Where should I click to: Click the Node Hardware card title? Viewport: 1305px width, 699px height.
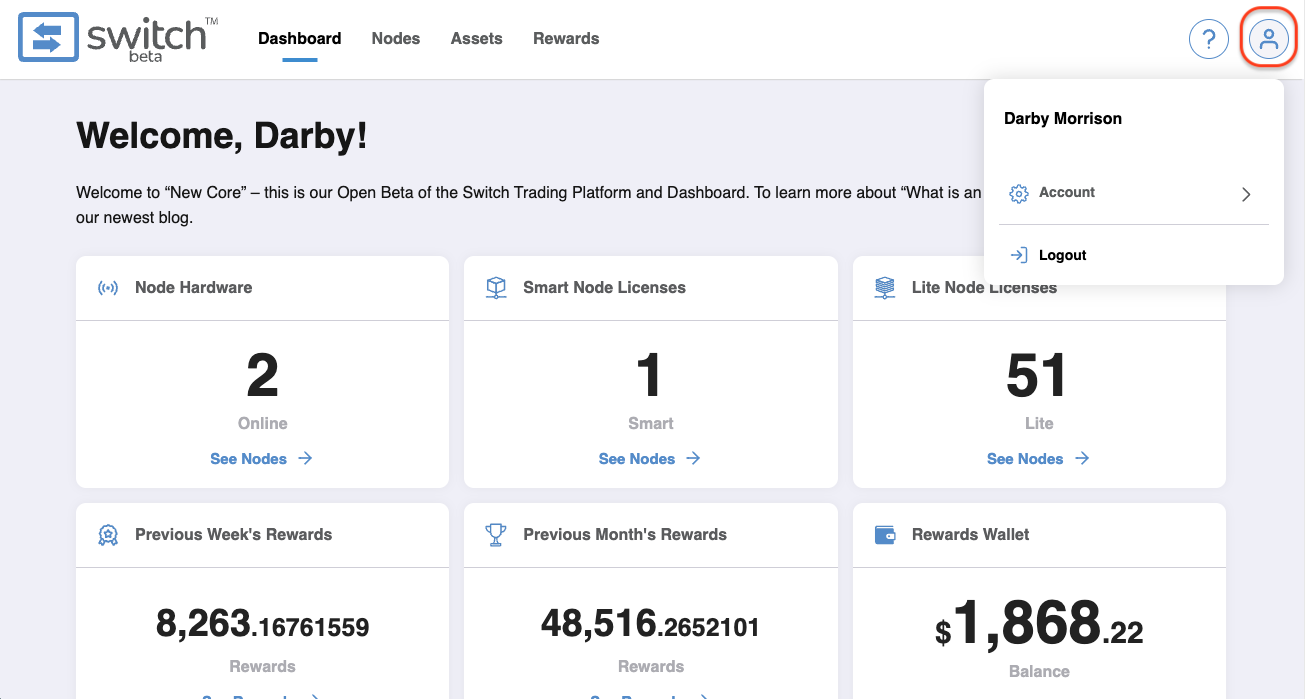[x=194, y=288]
